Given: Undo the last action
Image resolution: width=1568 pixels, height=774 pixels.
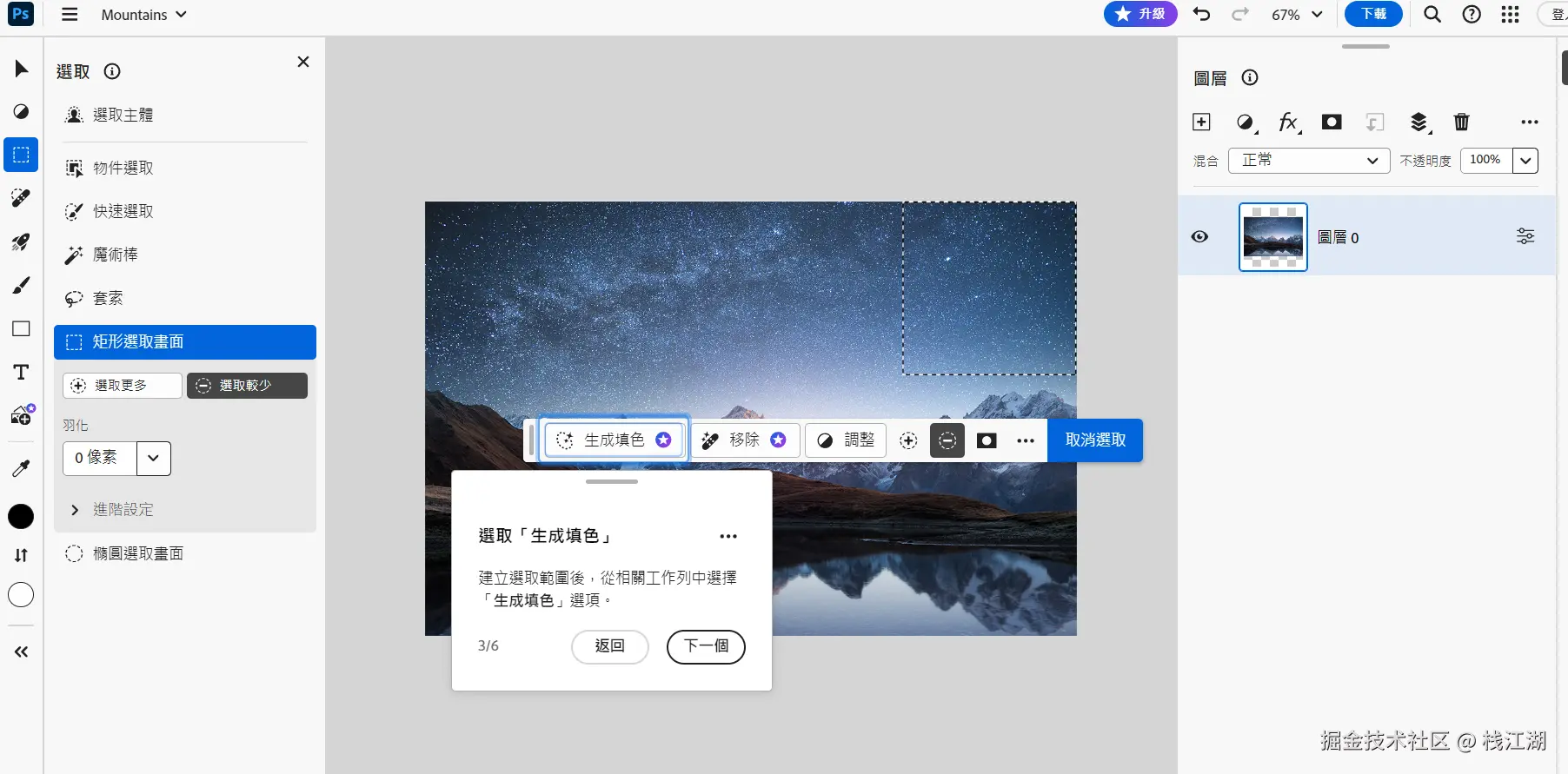Looking at the screenshot, I should tap(1201, 14).
